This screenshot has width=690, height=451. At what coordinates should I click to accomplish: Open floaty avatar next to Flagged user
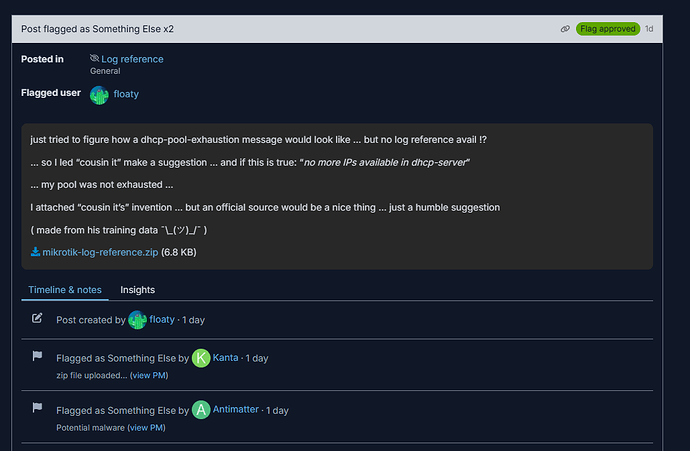click(x=99, y=95)
